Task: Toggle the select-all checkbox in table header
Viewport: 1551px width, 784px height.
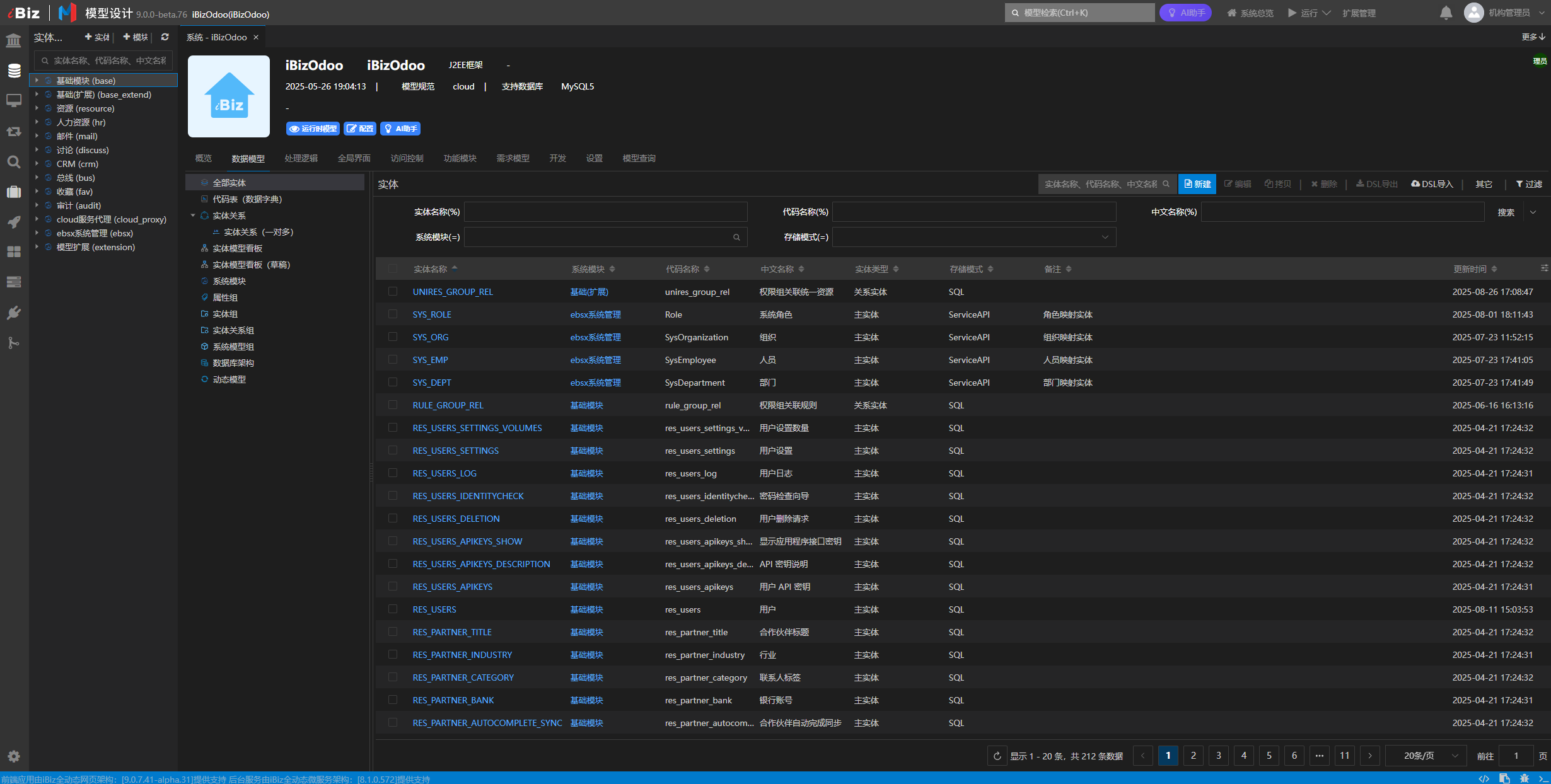Action: [x=393, y=269]
